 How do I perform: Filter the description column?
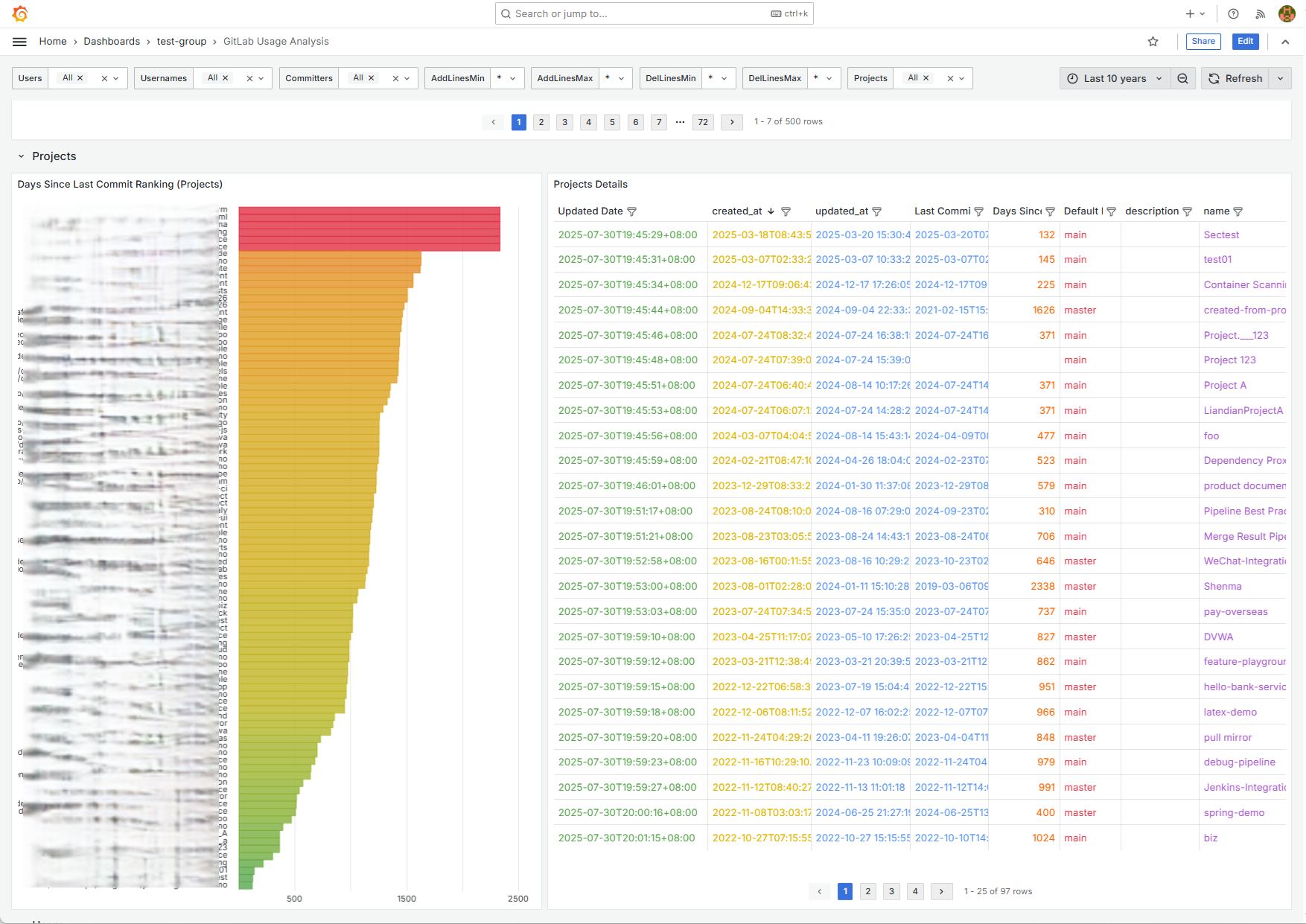click(x=1187, y=211)
